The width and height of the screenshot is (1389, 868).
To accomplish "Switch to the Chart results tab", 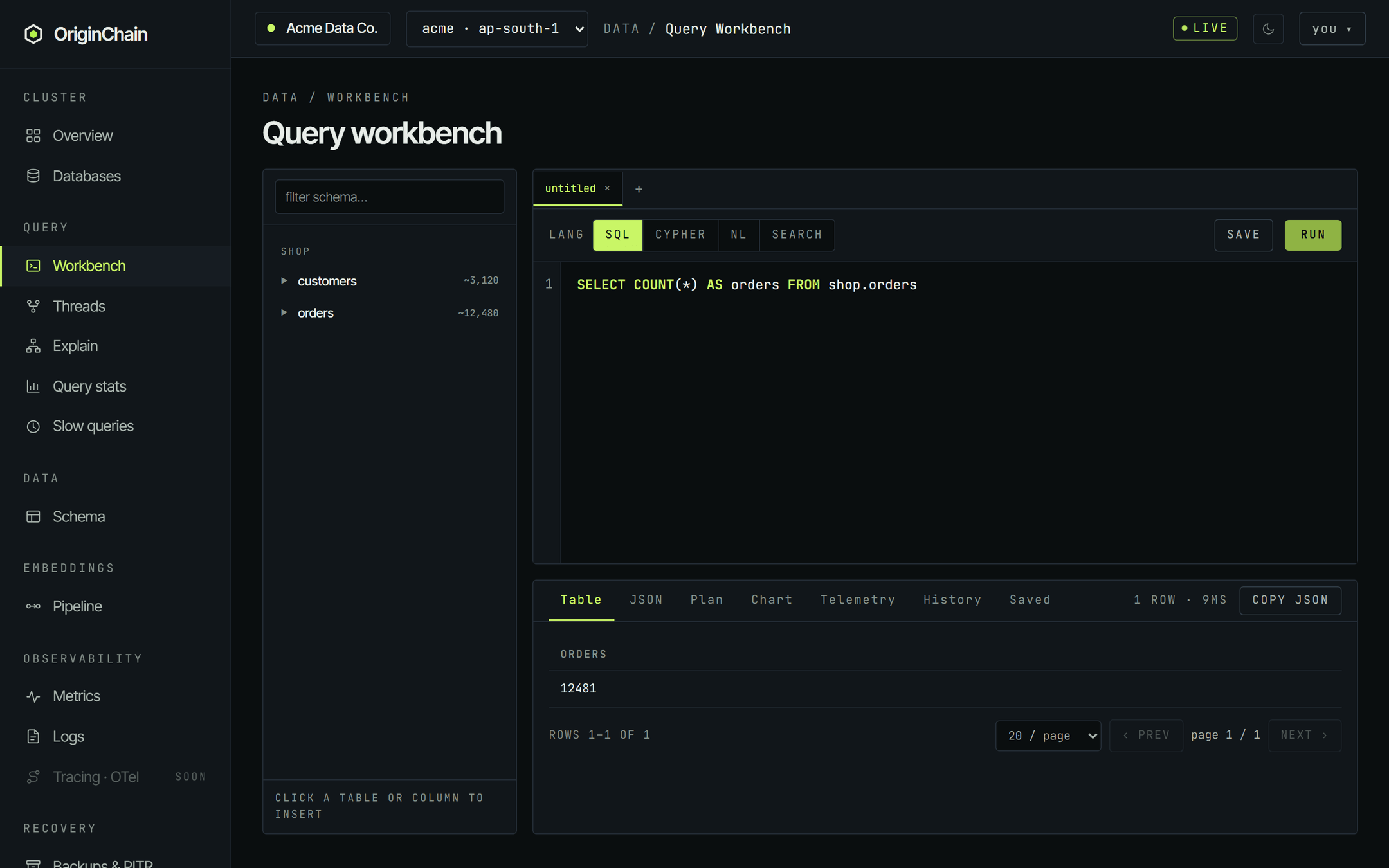I will tap(772, 600).
